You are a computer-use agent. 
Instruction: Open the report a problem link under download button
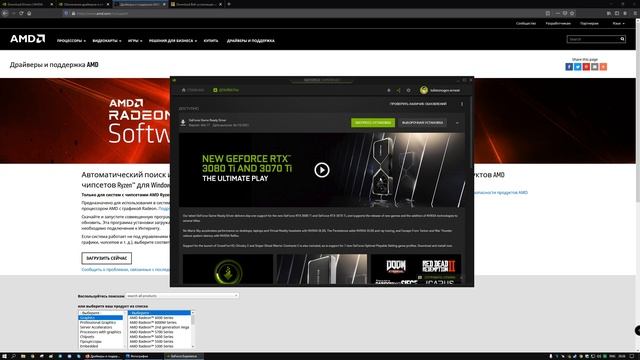pyautogui.click(x=126, y=270)
